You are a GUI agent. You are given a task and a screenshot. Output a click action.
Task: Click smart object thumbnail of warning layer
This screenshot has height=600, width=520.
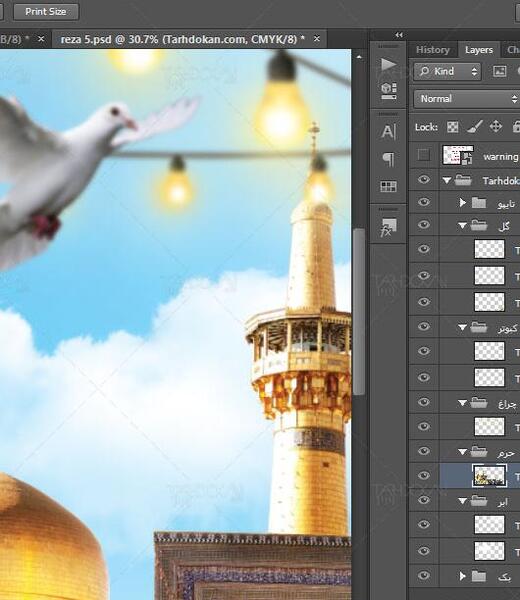click(x=458, y=155)
